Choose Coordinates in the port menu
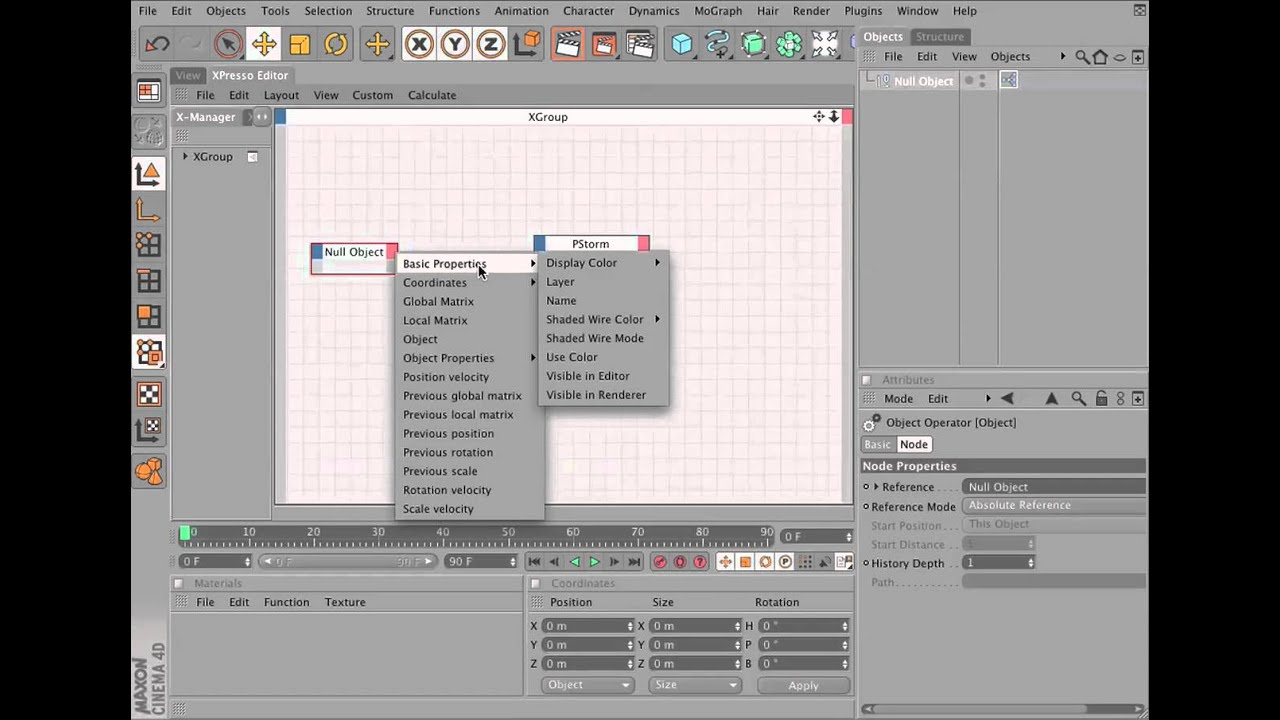This screenshot has width=1280, height=720. (x=469, y=282)
